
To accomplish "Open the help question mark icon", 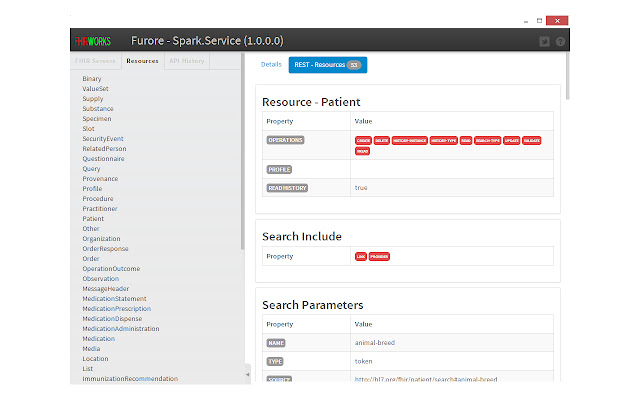I will [x=560, y=42].
